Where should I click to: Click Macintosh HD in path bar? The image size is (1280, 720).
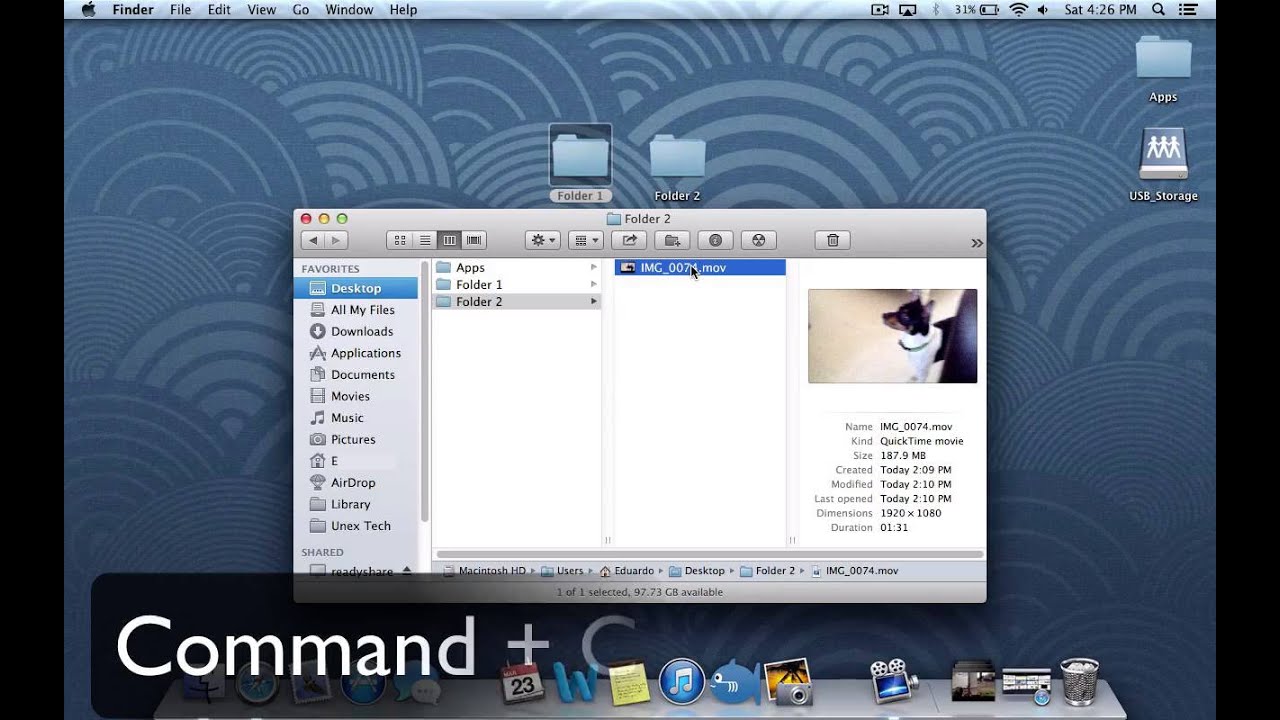(483, 571)
